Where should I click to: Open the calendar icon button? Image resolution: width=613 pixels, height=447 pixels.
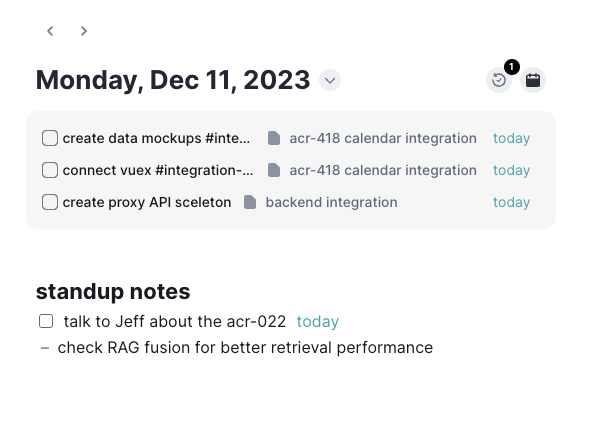533,80
